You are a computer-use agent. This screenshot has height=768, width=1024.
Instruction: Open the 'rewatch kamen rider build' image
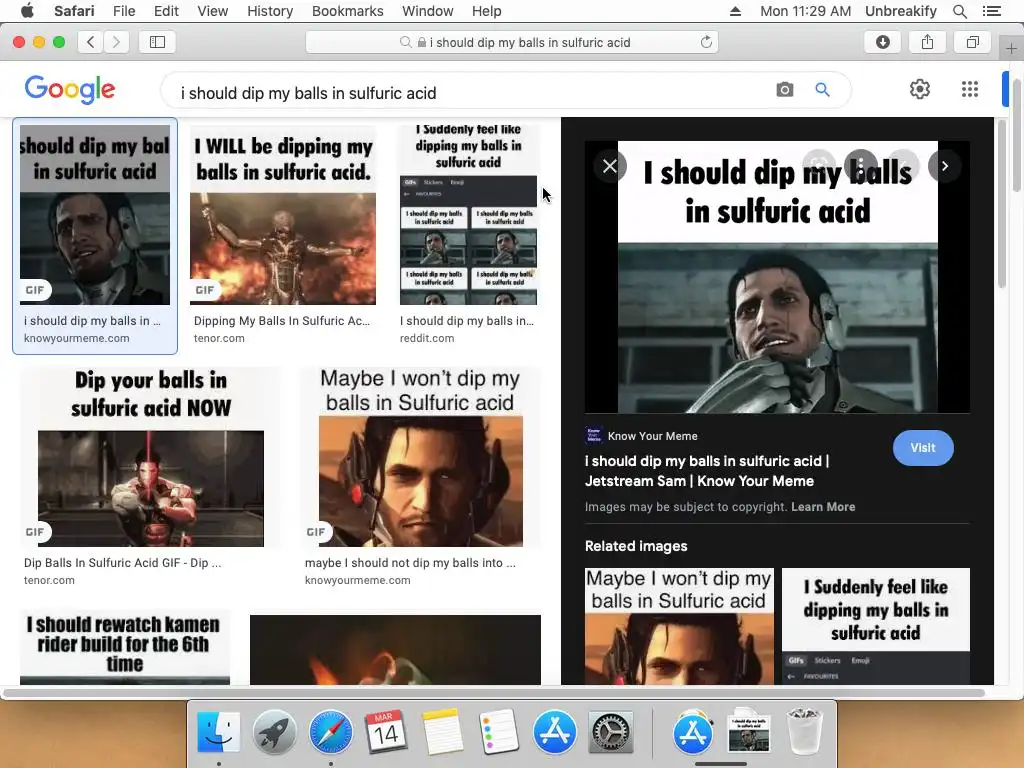pos(125,647)
